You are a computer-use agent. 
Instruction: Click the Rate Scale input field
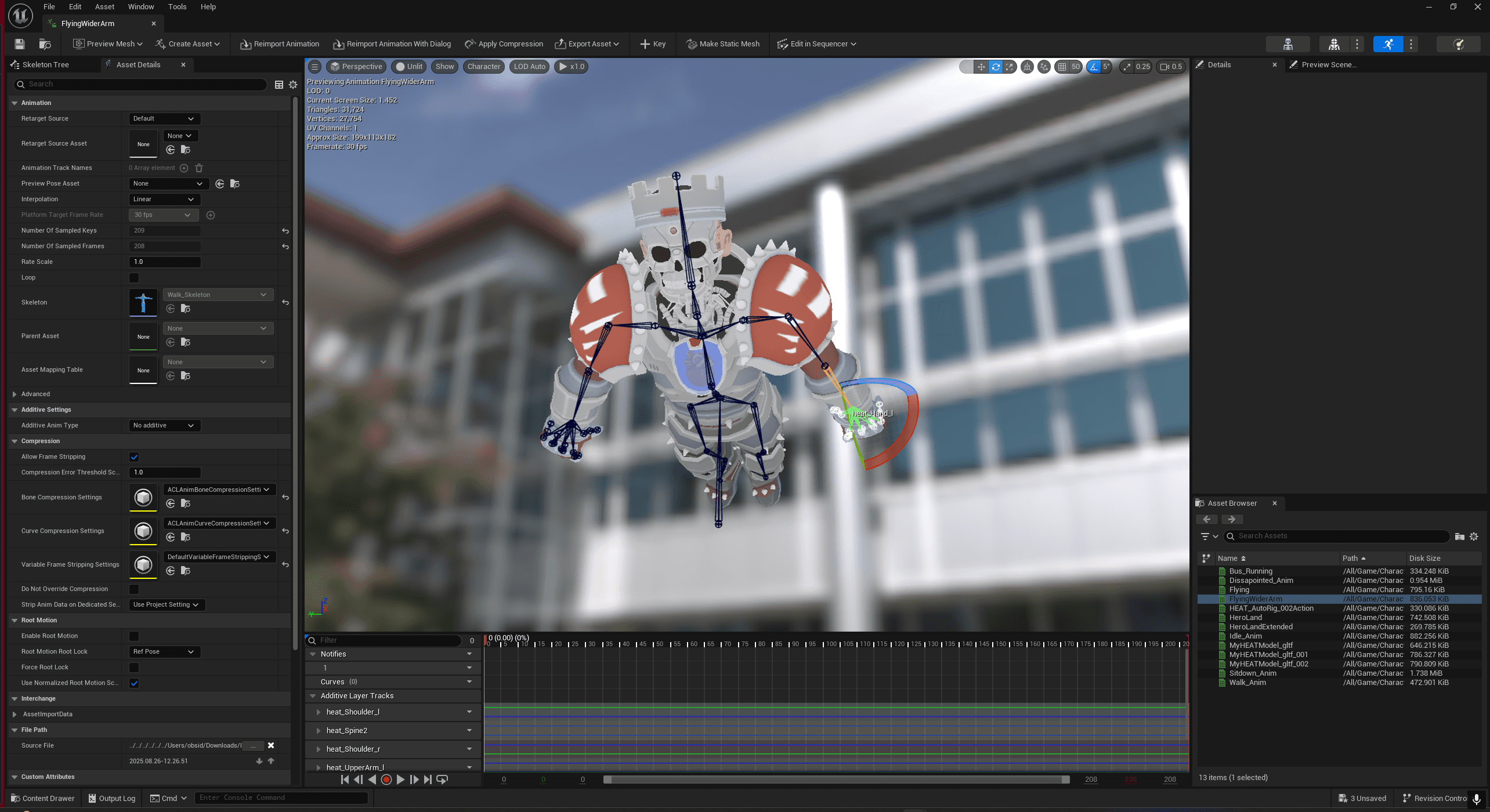click(x=164, y=262)
